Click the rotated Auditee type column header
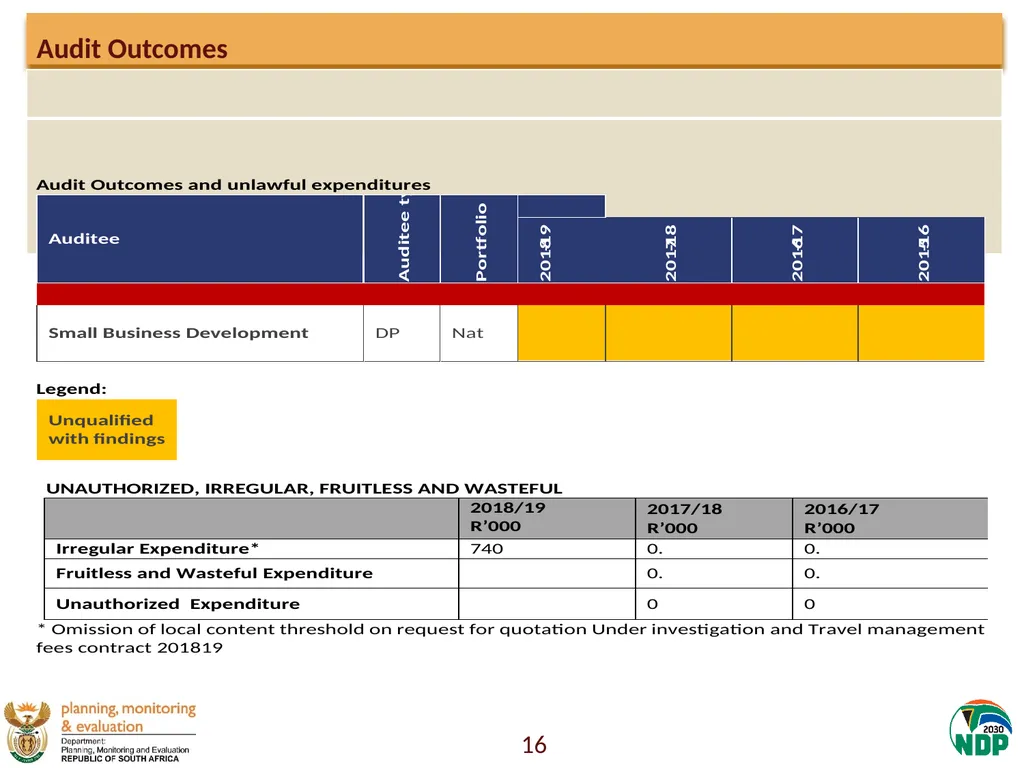This screenshot has height=768, width=1024. coord(402,239)
